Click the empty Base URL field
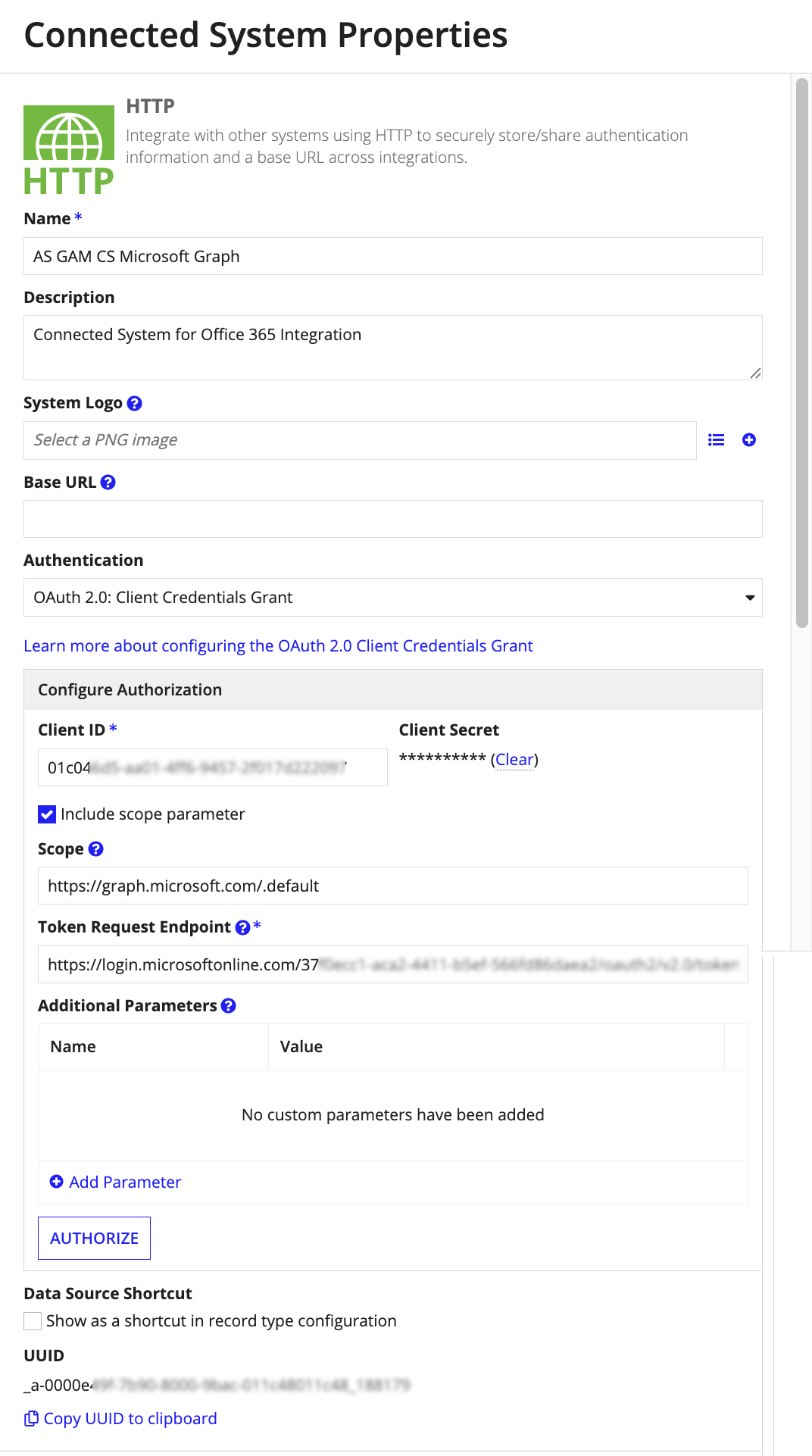 393,519
